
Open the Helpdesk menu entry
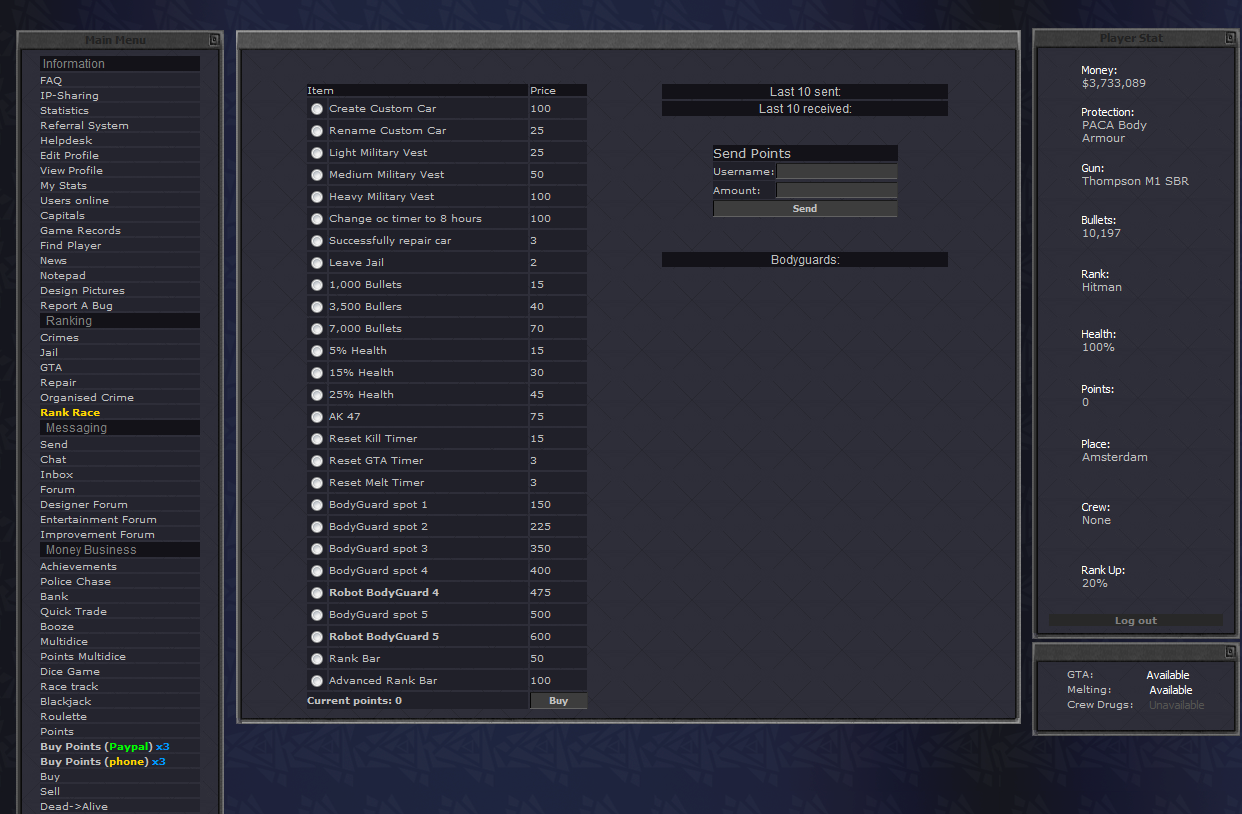click(x=66, y=140)
